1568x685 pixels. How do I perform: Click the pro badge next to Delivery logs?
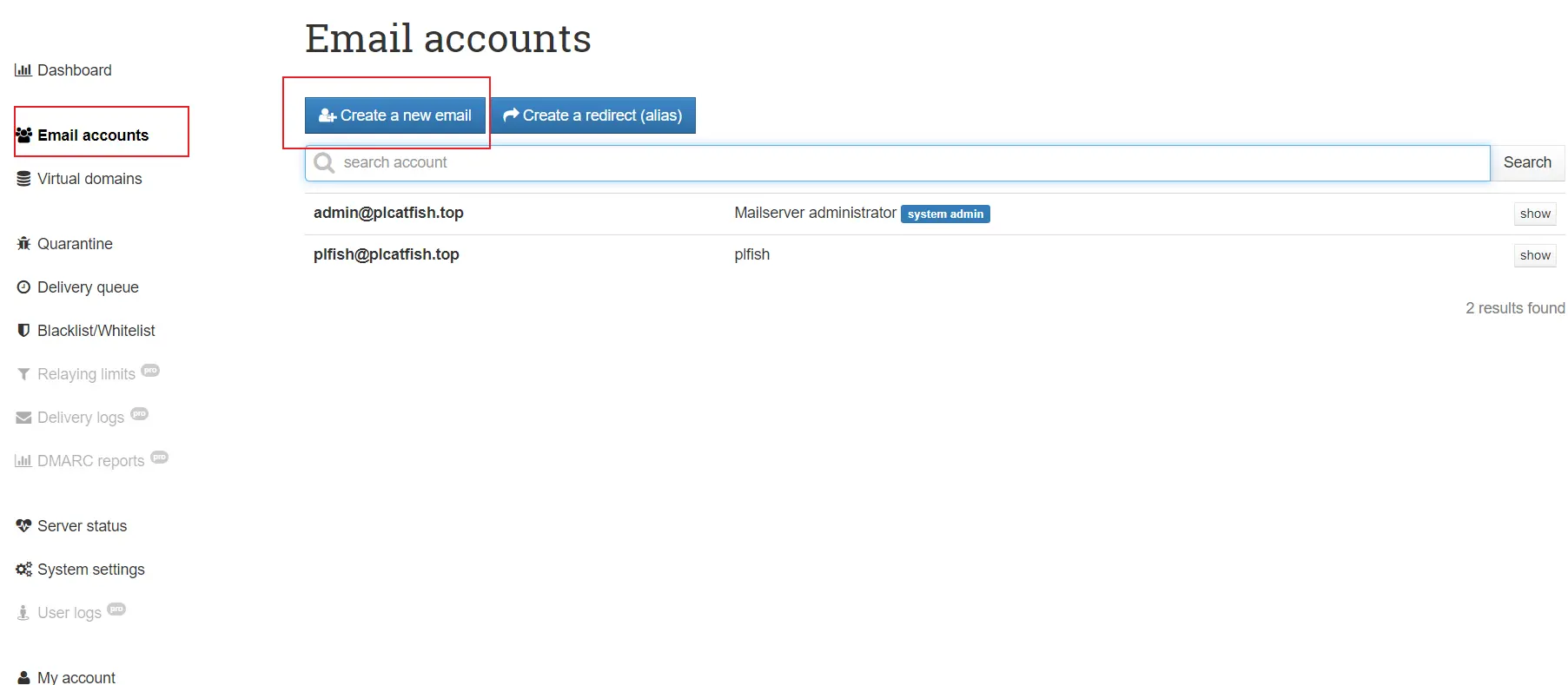[139, 414]
